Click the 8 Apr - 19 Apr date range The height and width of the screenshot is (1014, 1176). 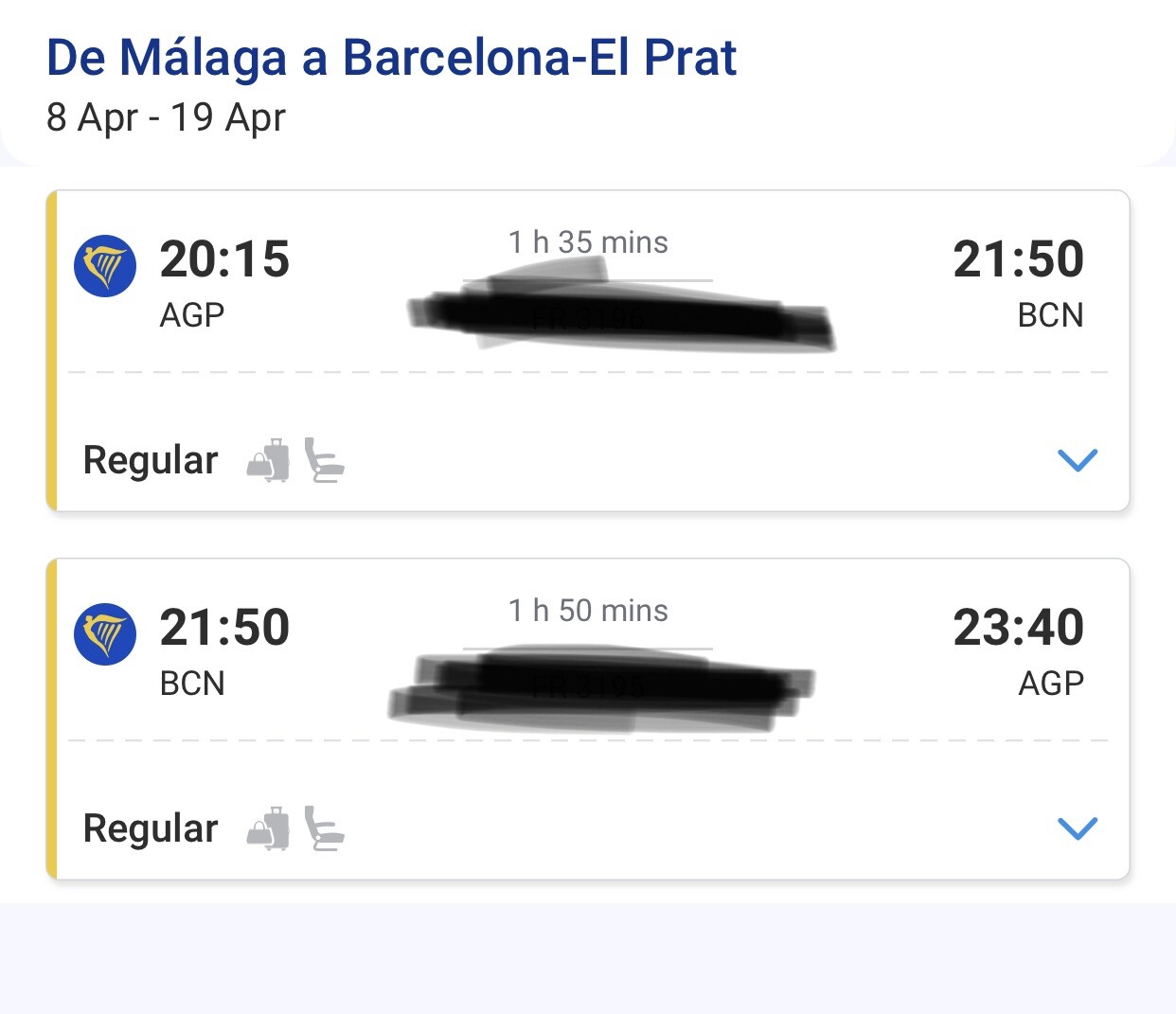point(168,117)
